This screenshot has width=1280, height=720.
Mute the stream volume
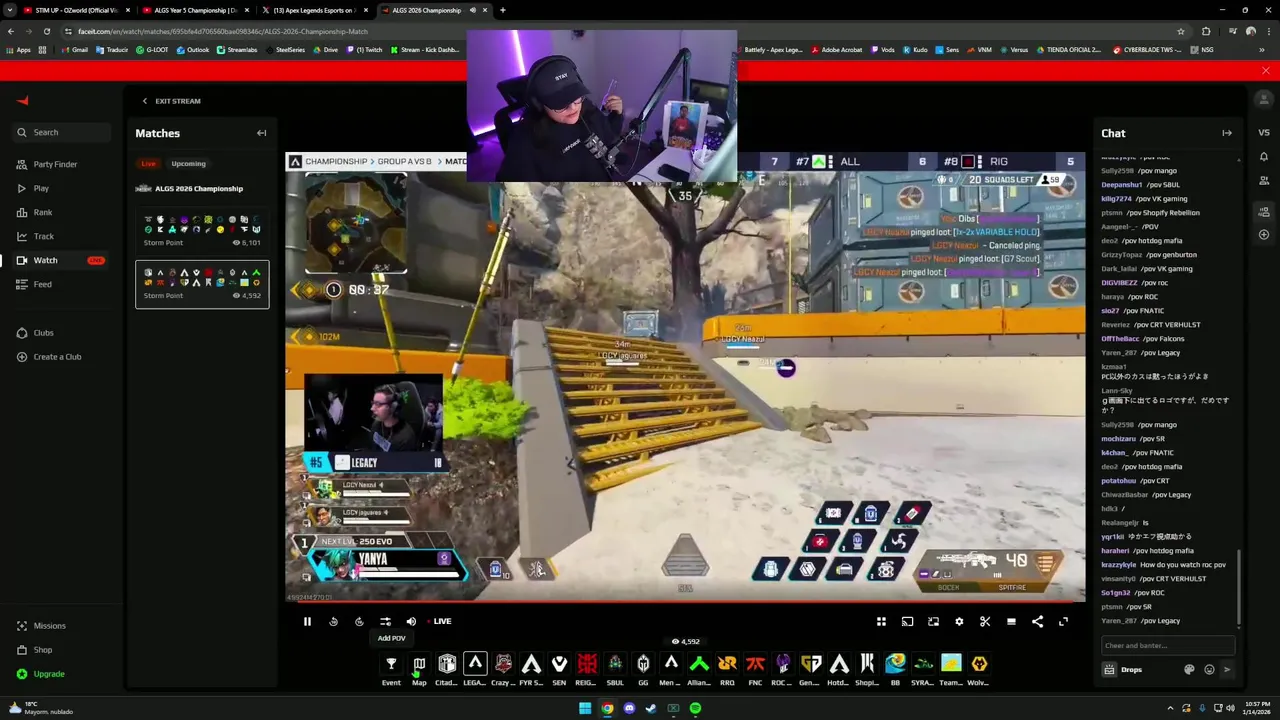point(411,621)
